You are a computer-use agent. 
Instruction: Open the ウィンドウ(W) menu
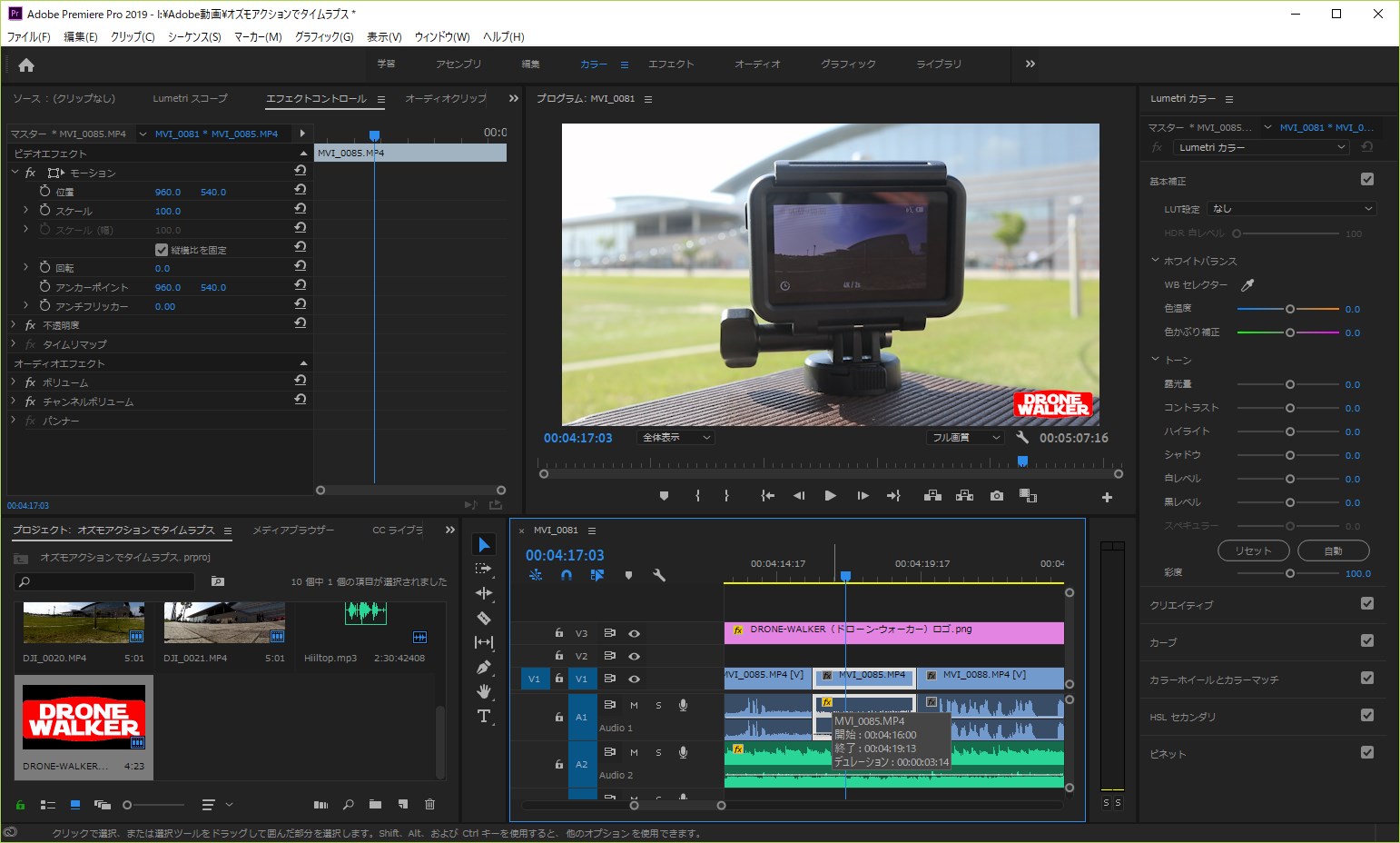[442, 36]
